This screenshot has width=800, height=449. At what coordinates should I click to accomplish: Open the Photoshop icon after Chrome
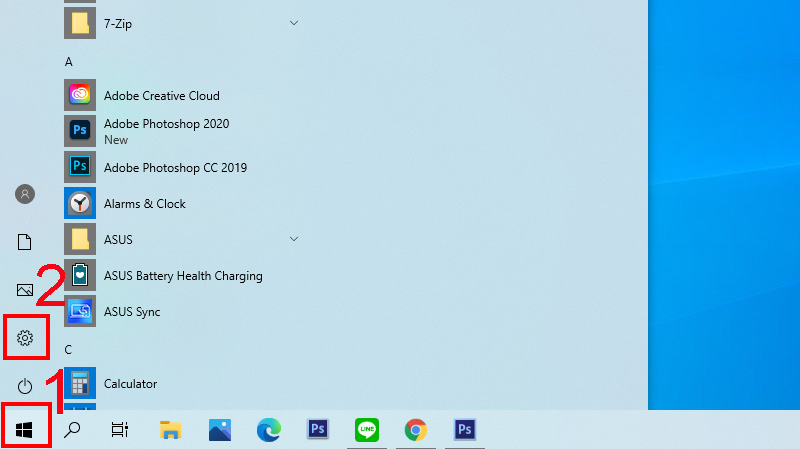[x=465, y=429]
